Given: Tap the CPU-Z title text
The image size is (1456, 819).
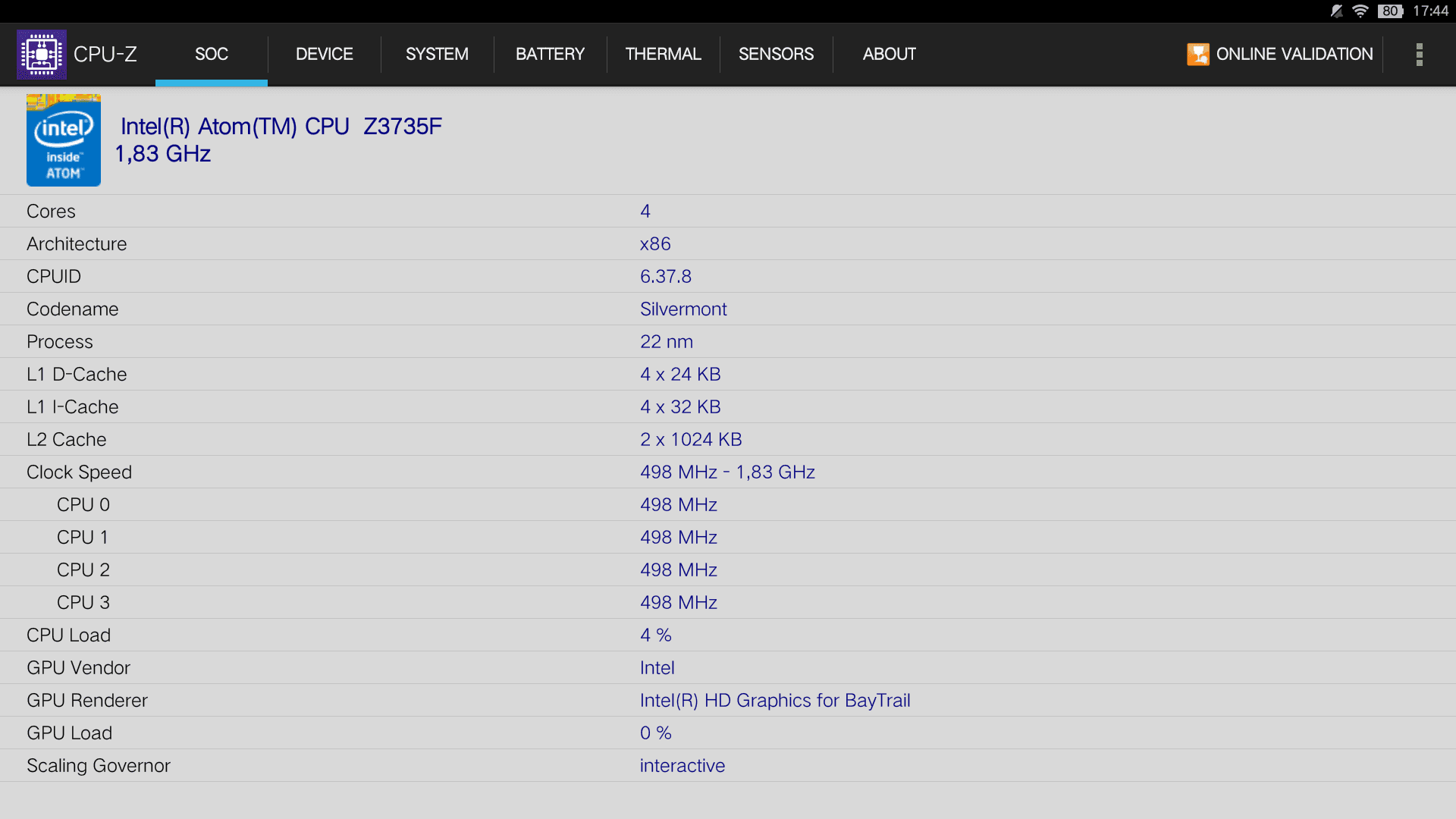Looking at the screenshot, I should point(105,55).
